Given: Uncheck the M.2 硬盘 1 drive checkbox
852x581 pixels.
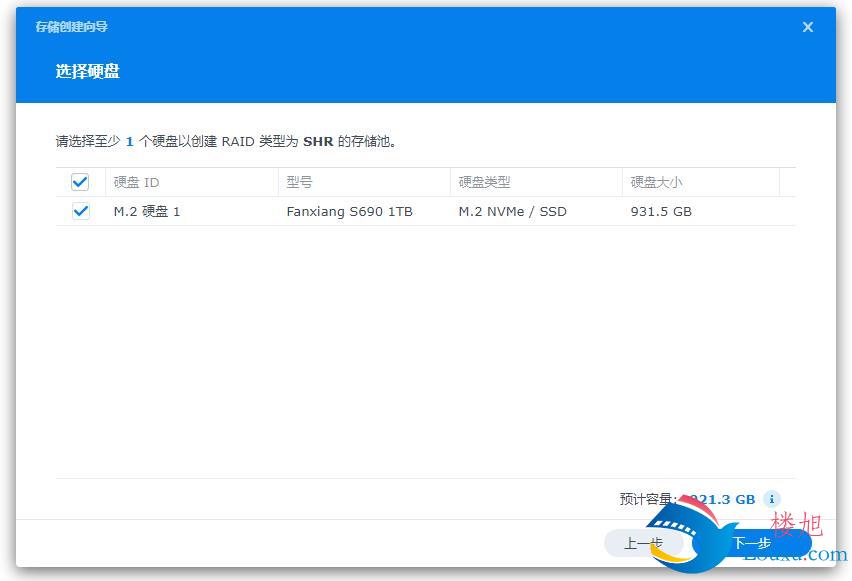Looking at the screenshot, I should pyautogui.click(x=80, y=211).
